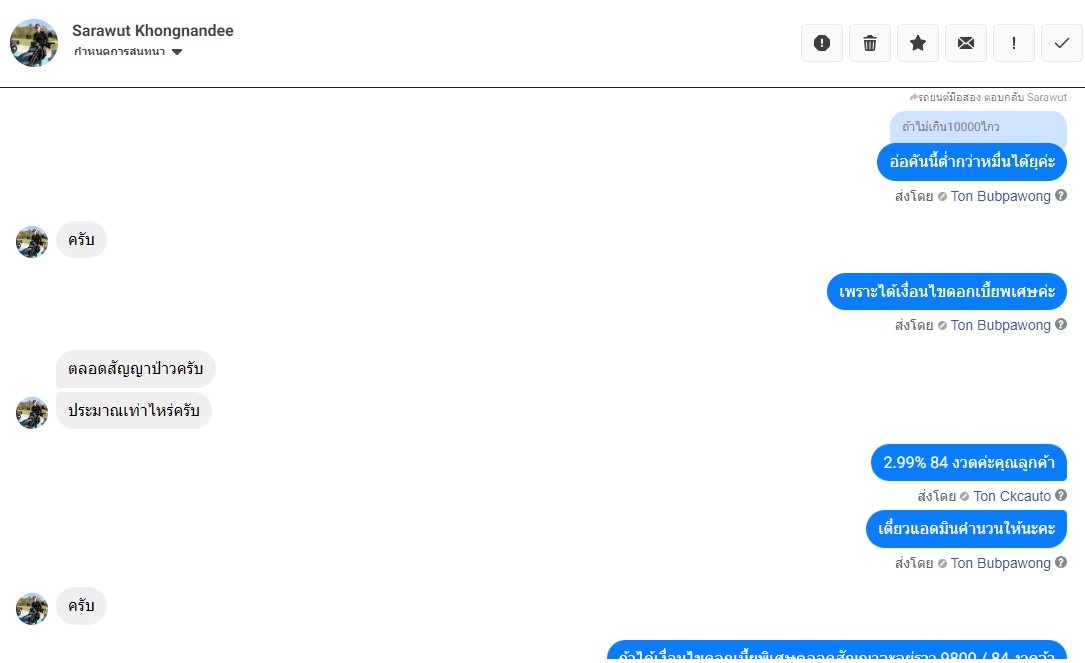The height and width of the screenshot is (663, 1085).
Task: Select the message 2.99% 84 งวดค่ะคุณลูกค้า
Action: (x=969, y=462)
